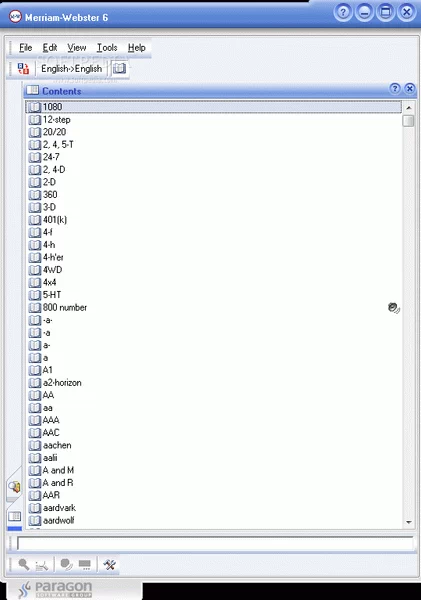The width and height of the screenshot is (421, 600).
Task: Click the scrollbar up arrow
Action: tap(409, 108)
